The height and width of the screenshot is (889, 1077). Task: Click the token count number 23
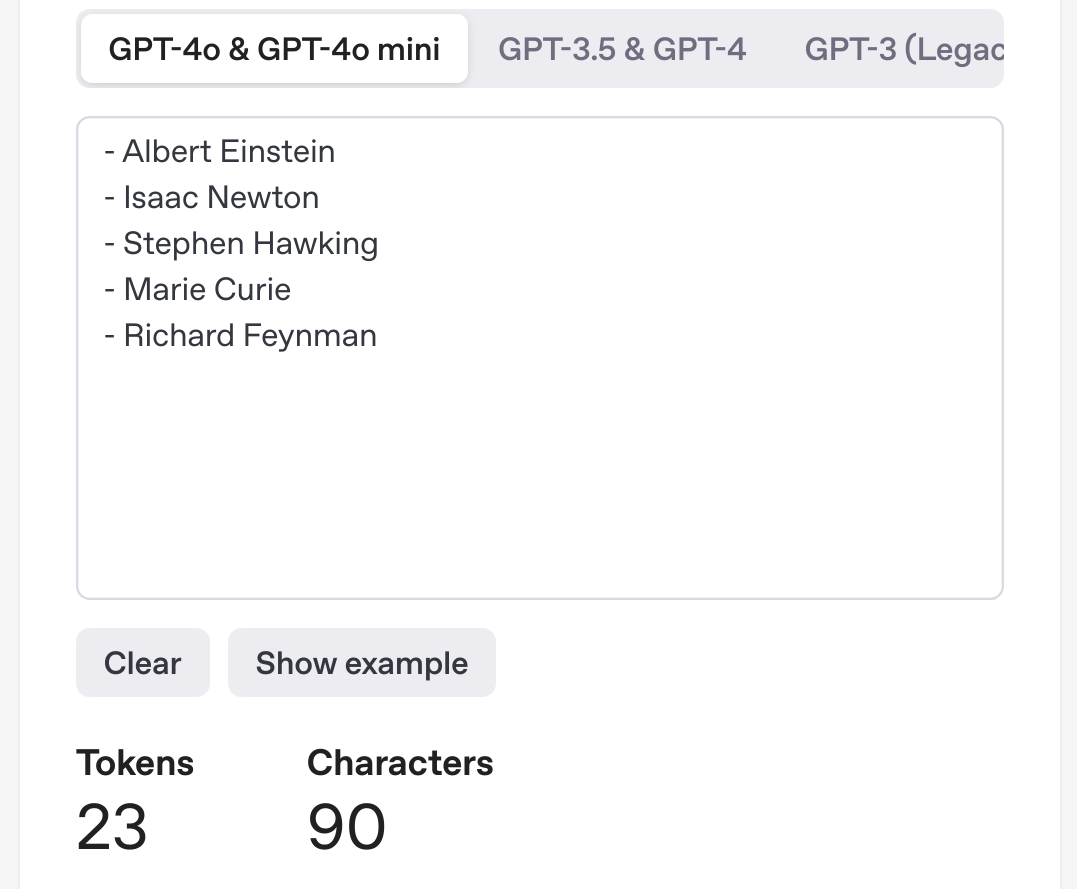pyautogui.click(x=112, y=828)
